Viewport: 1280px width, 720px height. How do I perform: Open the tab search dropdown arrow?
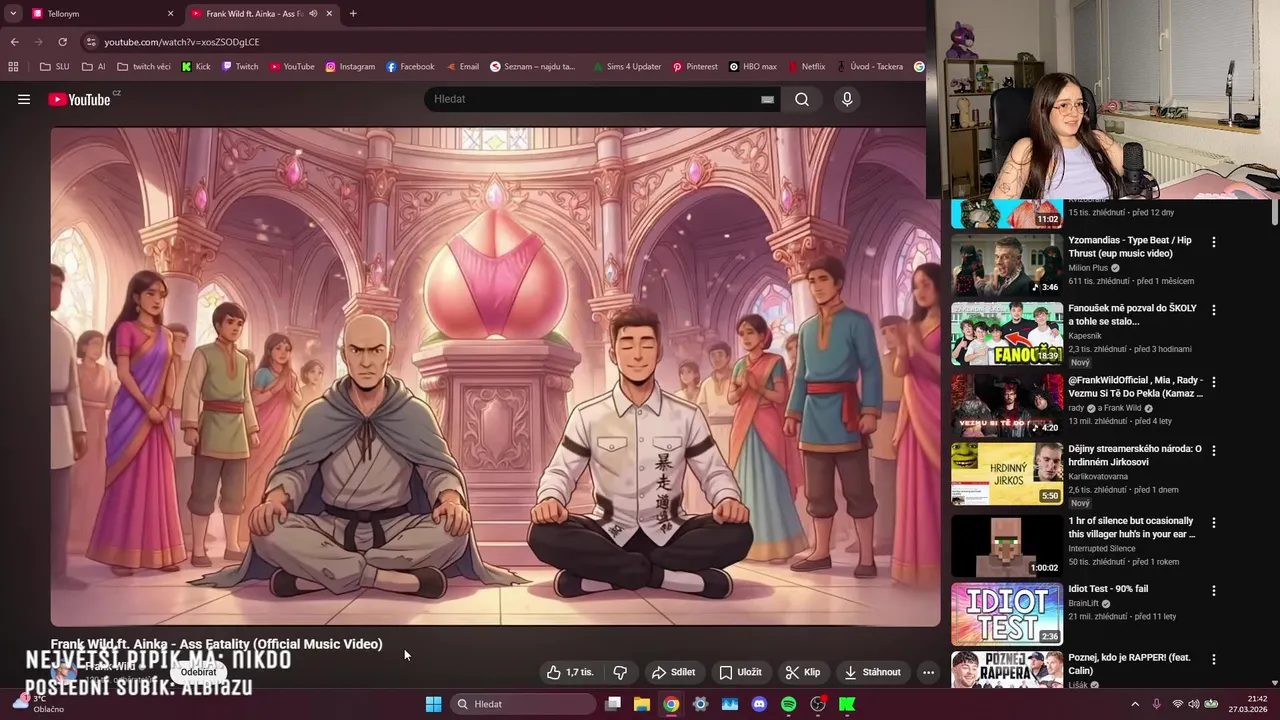[x=12, y=14]
